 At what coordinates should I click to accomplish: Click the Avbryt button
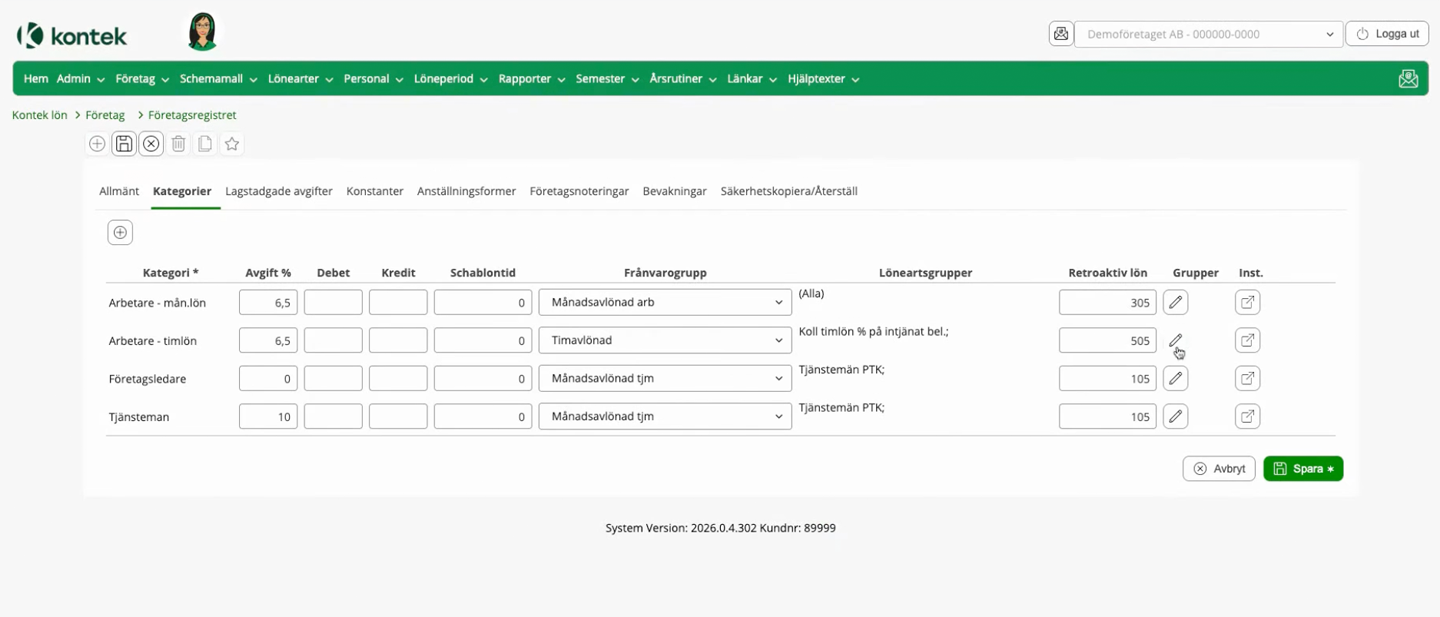click(1218, 469)
